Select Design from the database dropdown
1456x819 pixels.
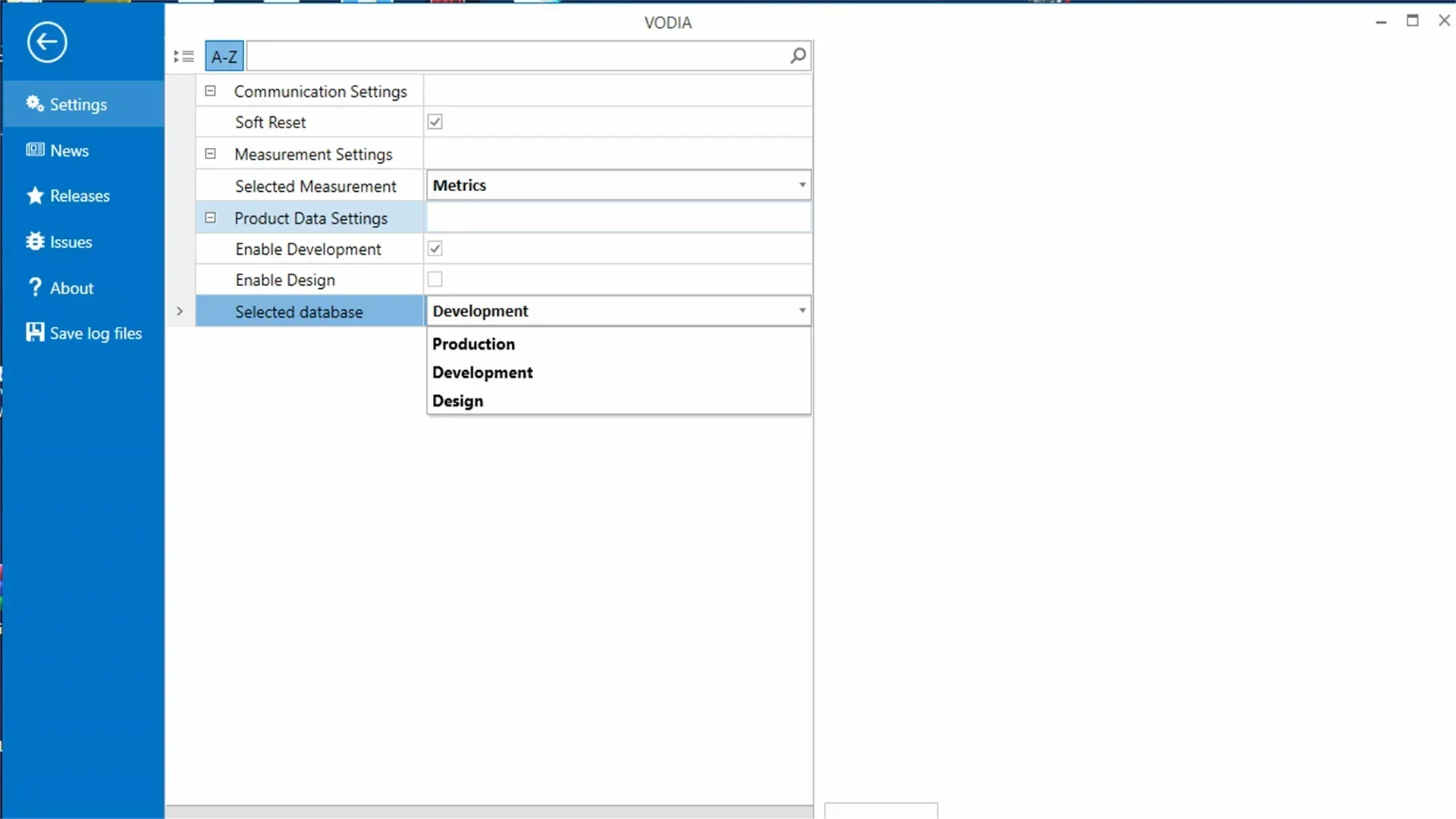tap(457, 400)
